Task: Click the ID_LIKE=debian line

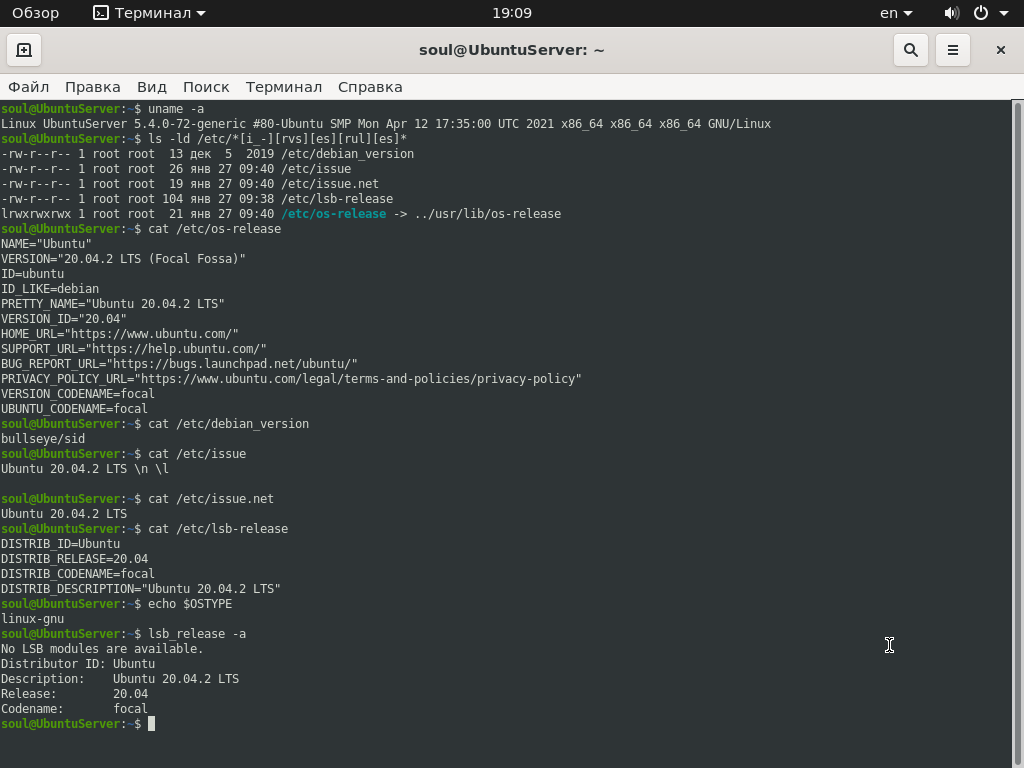Action: pyautogui.click(x=50, y=289)
